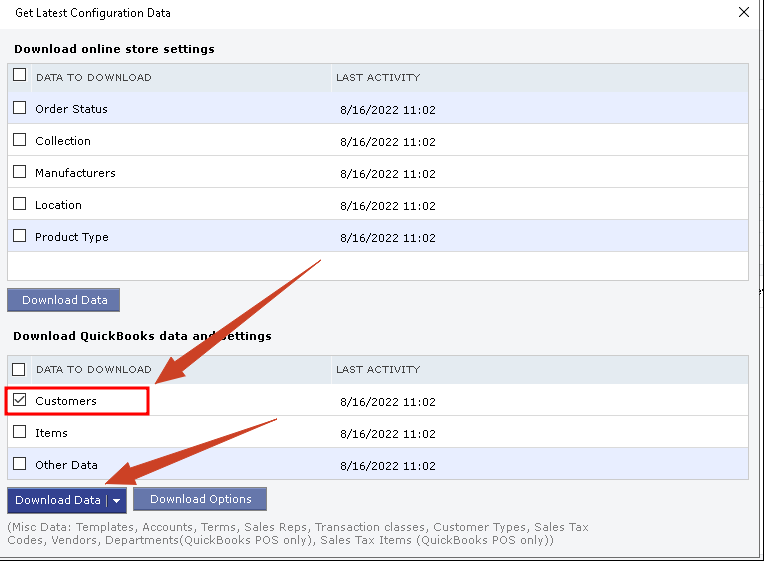Toggle the select-all box in QuickBooks data header
The image size is (764, 561).
pos(19,369)
